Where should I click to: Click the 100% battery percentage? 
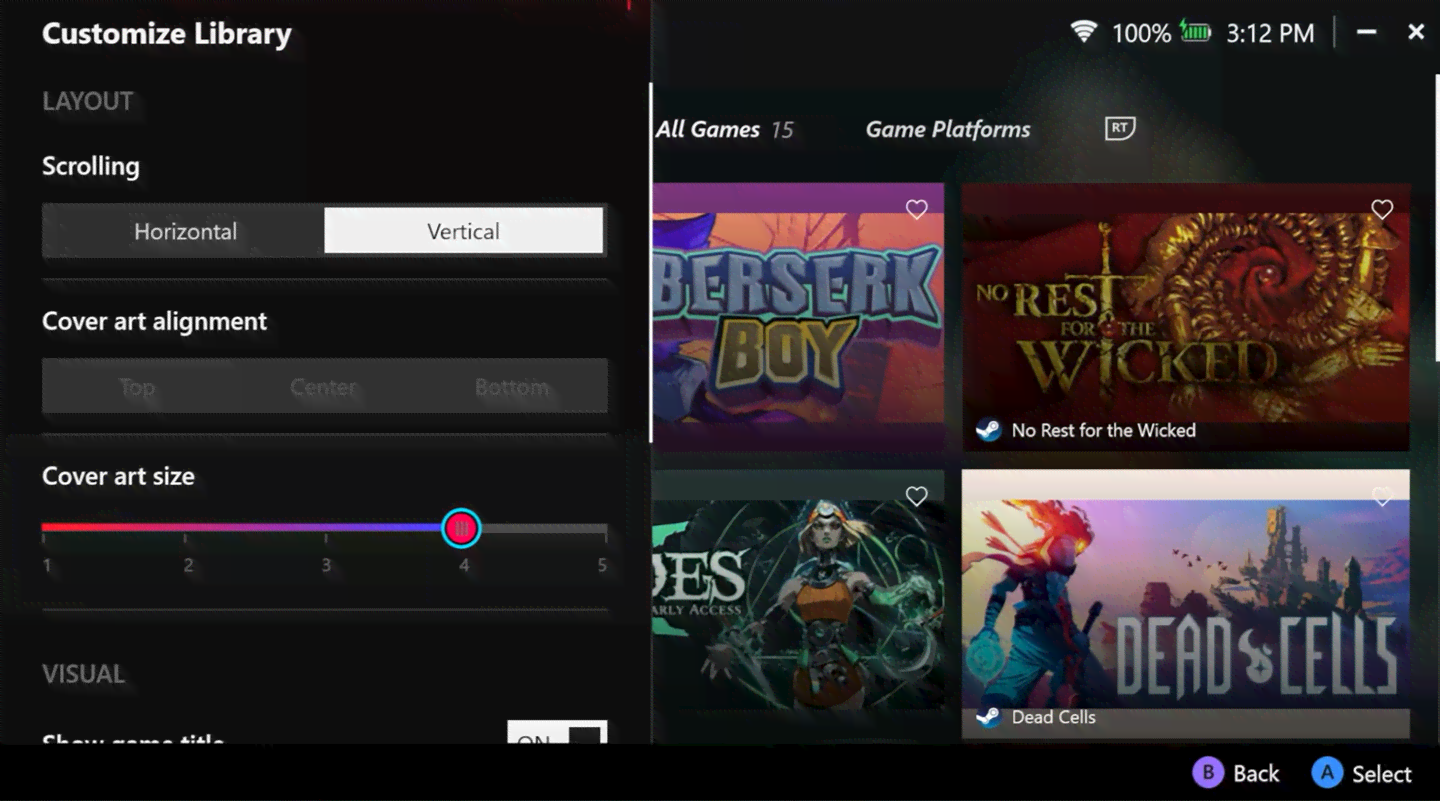[1141, 33]
